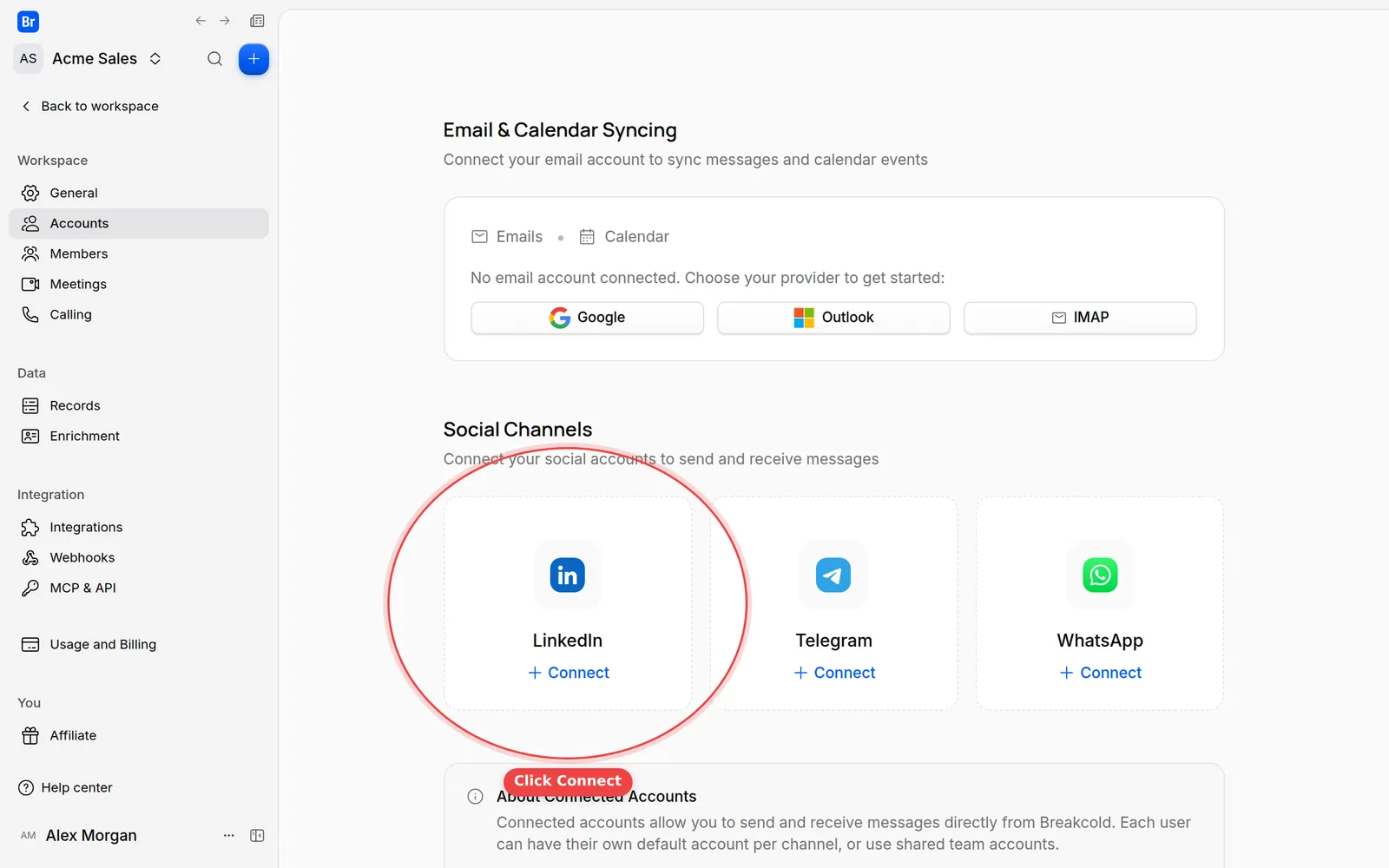Image resolution: width=1389 pixels, height=868 pixels.
Task: Open the sidebar layout panel icon
Action: 257,21
